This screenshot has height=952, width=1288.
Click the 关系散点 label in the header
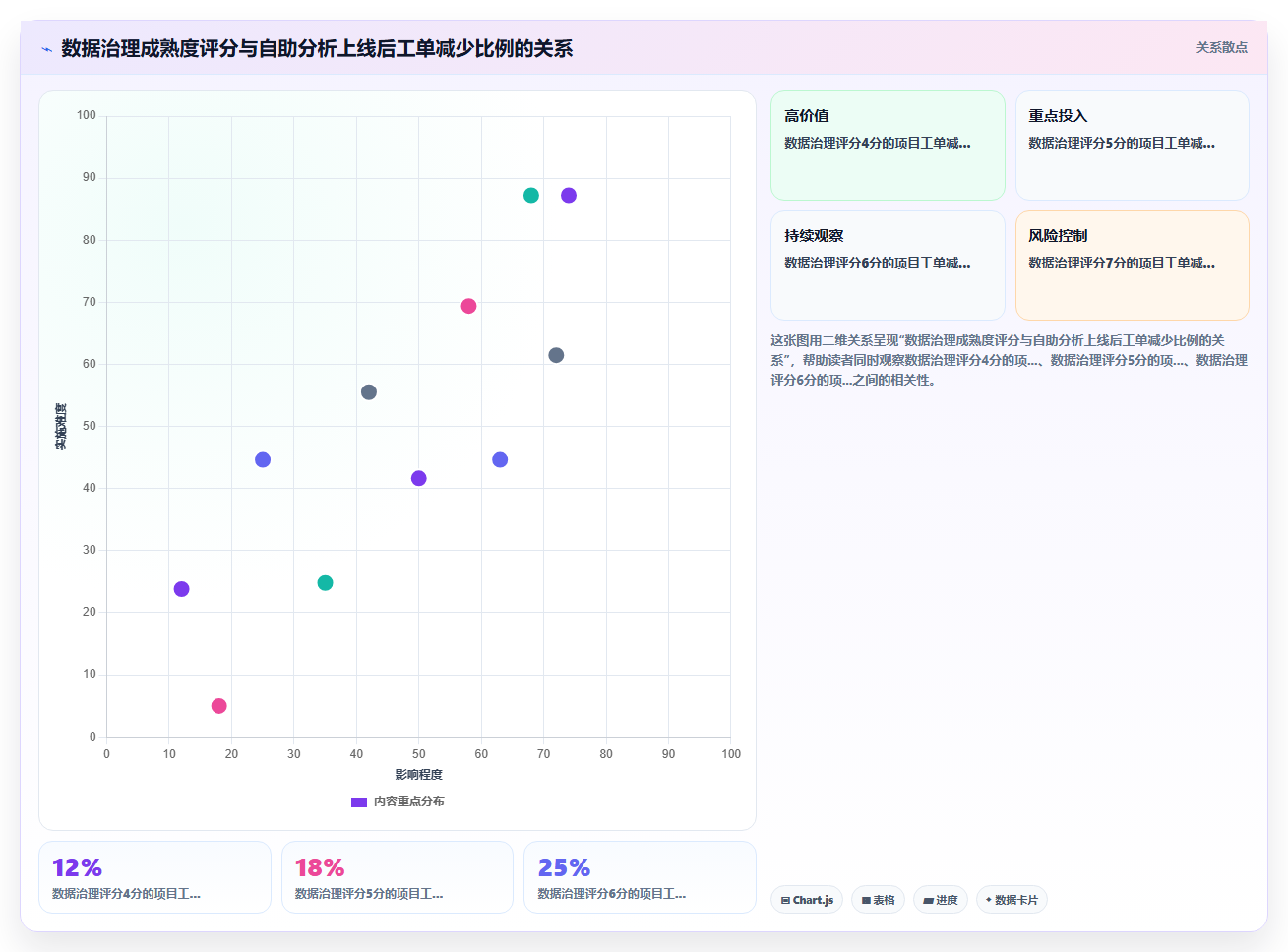pos(1221,47)
